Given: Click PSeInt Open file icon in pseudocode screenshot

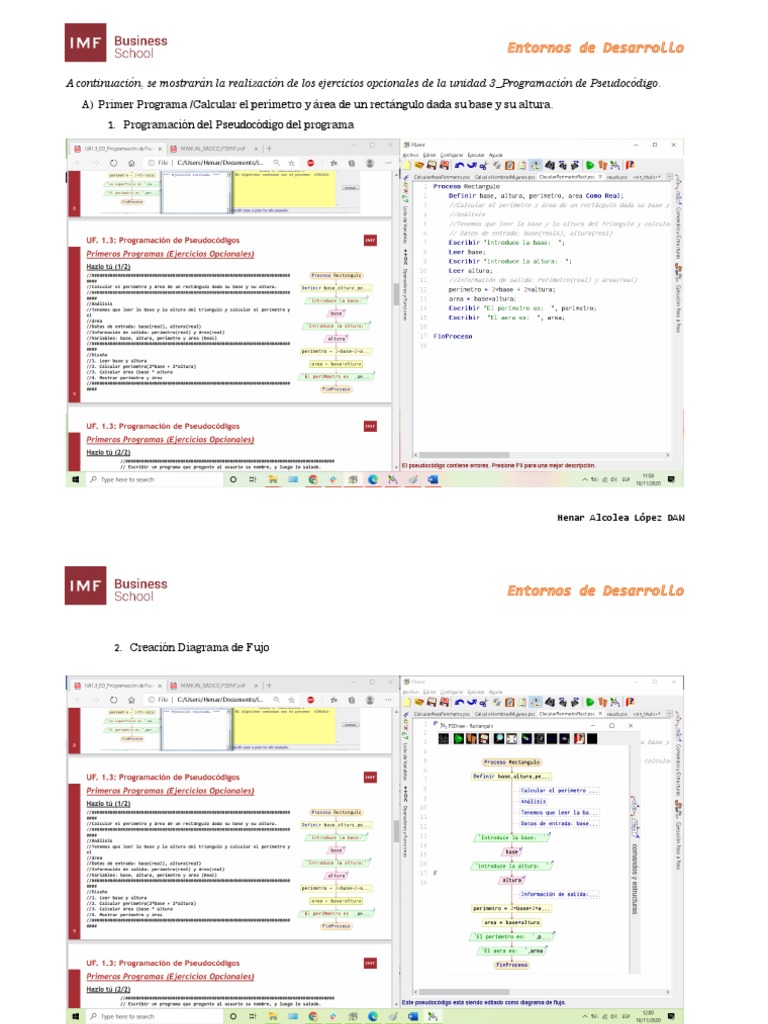Looking at the screenshot, I should click(x=419, y=165).
